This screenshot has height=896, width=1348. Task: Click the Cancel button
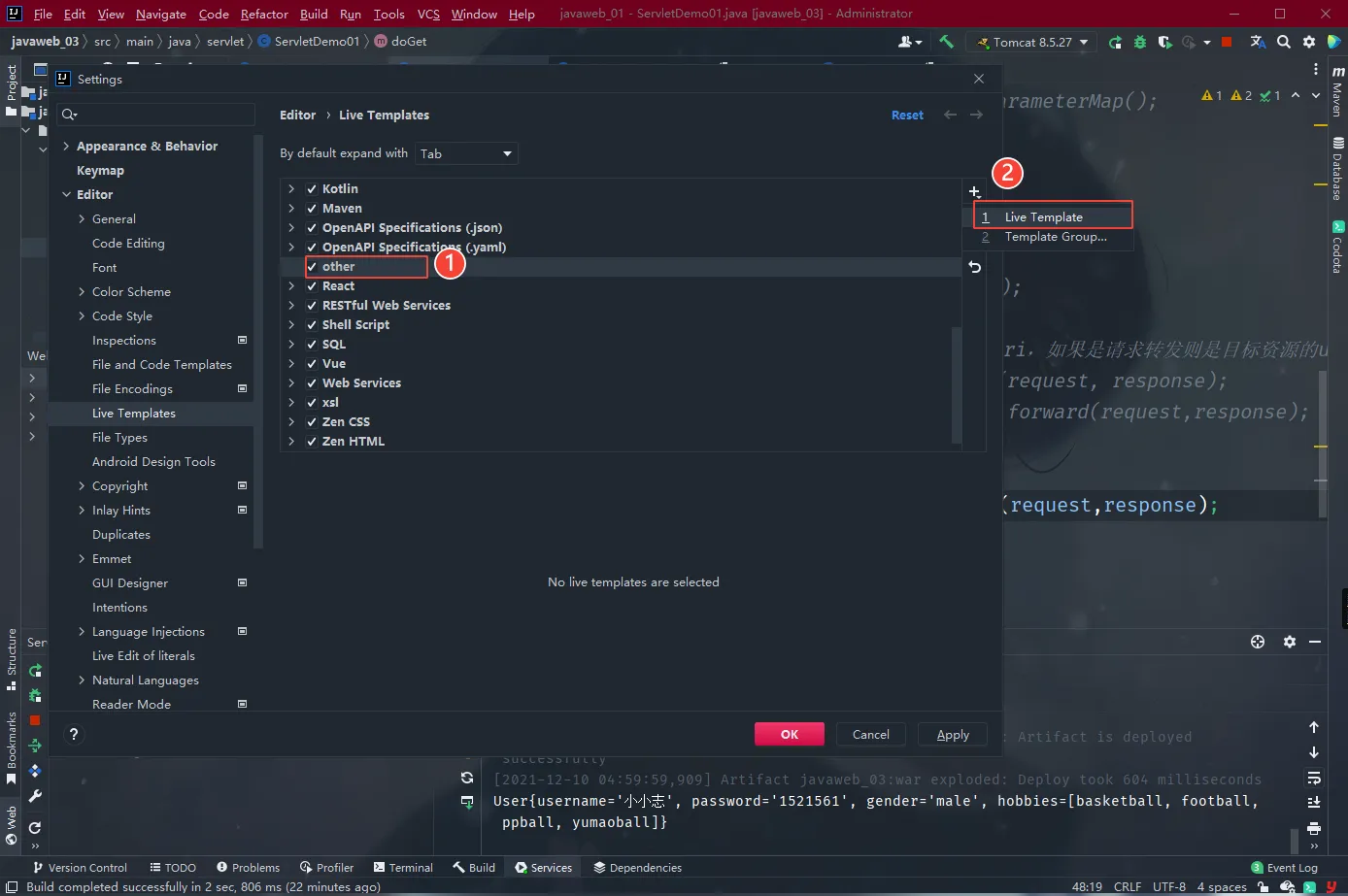(871, 735)
